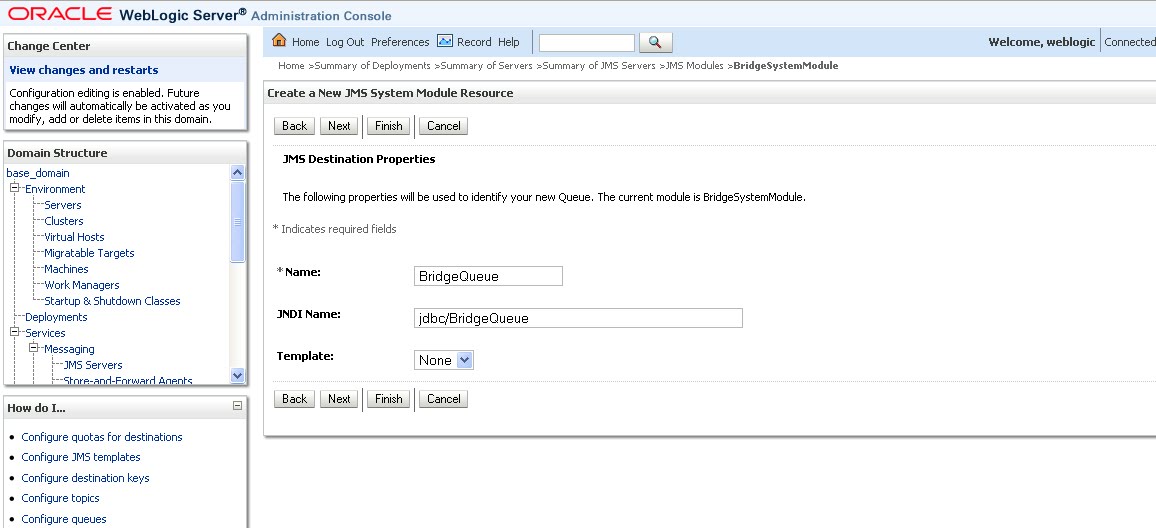The width and height of the screenshot is (1156, 528).
Task: Select Virtual Hosts tree item
Action: 74,237
